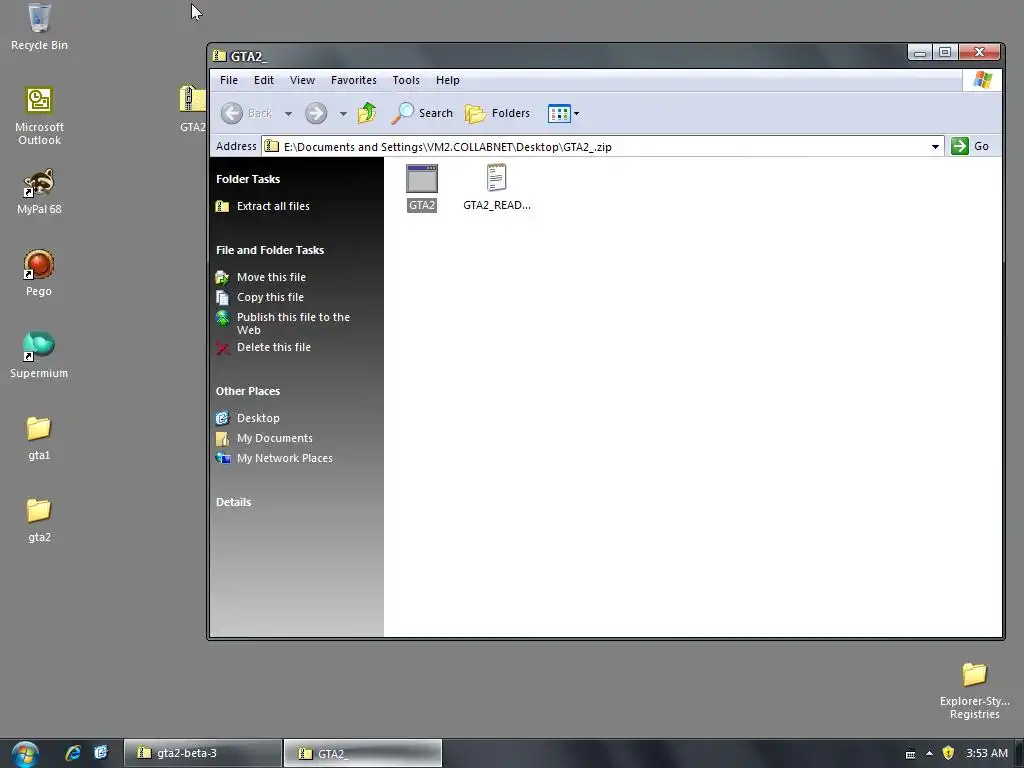
Task: Open the Edit menu
Action: point(264,80)
